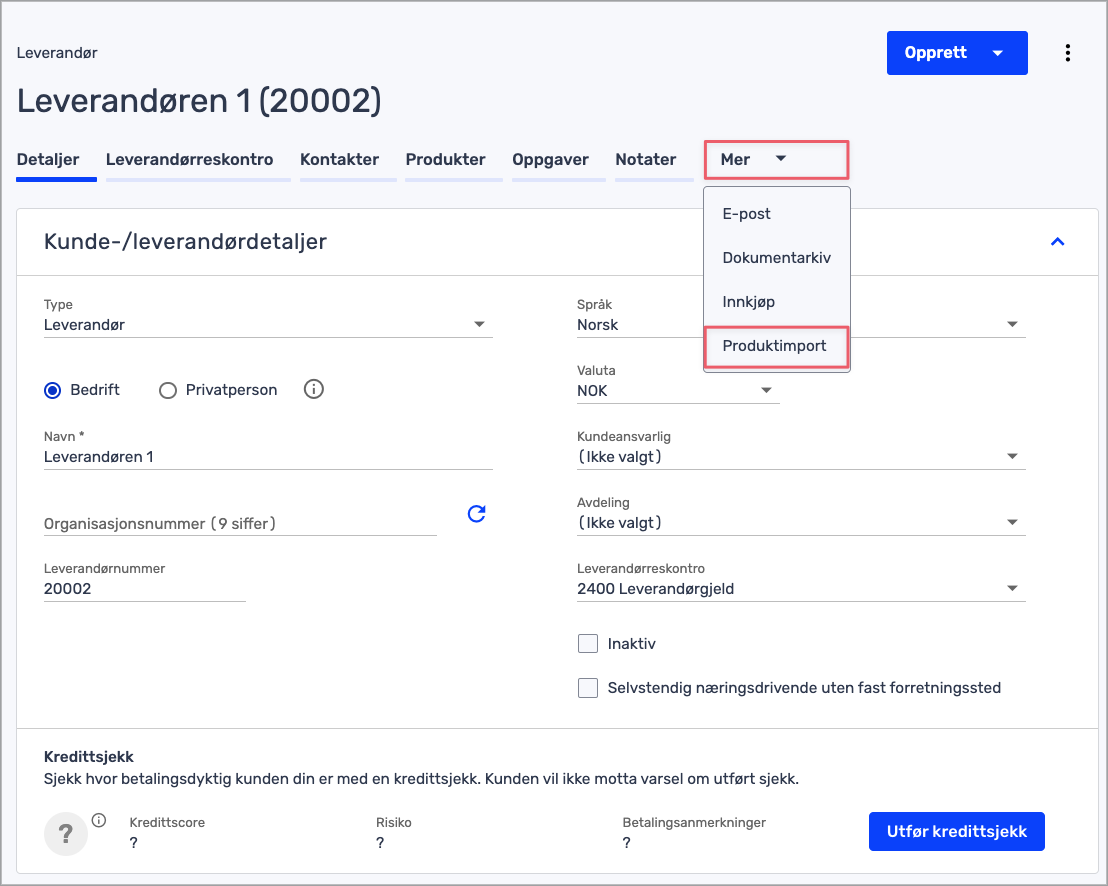Open the Valuta dropdown showing NOK

(x=677, y=391)
